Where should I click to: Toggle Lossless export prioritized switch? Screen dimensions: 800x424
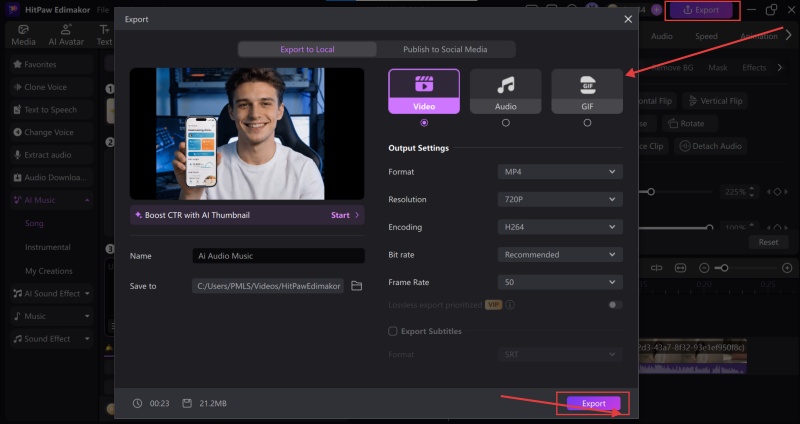pyautogui.click(x=615, y=305)
